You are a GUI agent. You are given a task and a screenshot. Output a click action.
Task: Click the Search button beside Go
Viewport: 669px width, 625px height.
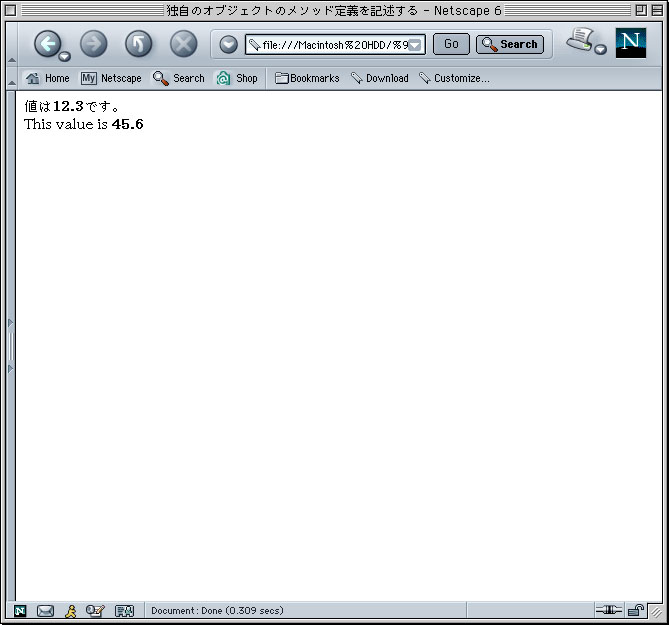click(510, 44)
